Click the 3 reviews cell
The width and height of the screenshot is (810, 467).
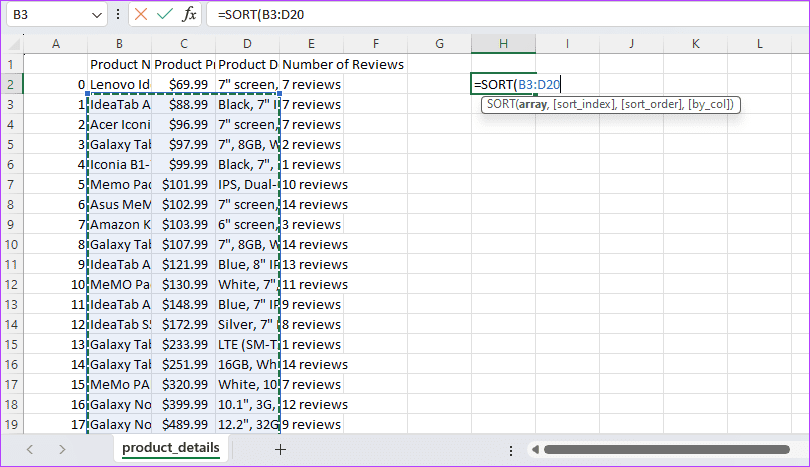tap(311, 224)
